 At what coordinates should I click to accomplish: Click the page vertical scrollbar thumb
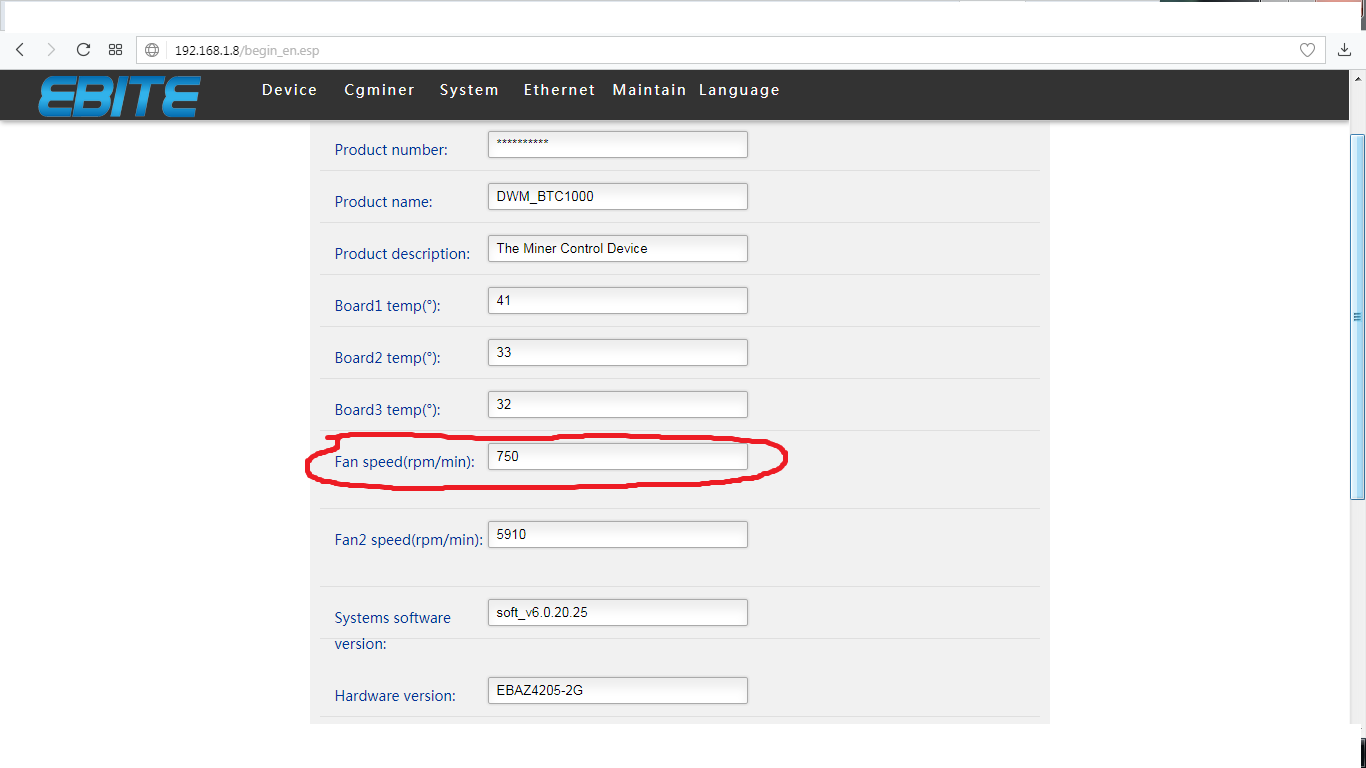tap(1357, 316)
